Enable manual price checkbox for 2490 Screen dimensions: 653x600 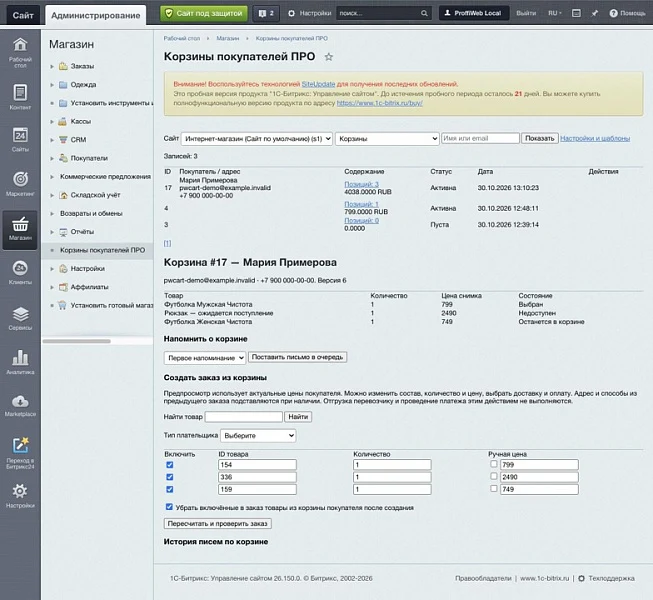(x=493, y=476)
